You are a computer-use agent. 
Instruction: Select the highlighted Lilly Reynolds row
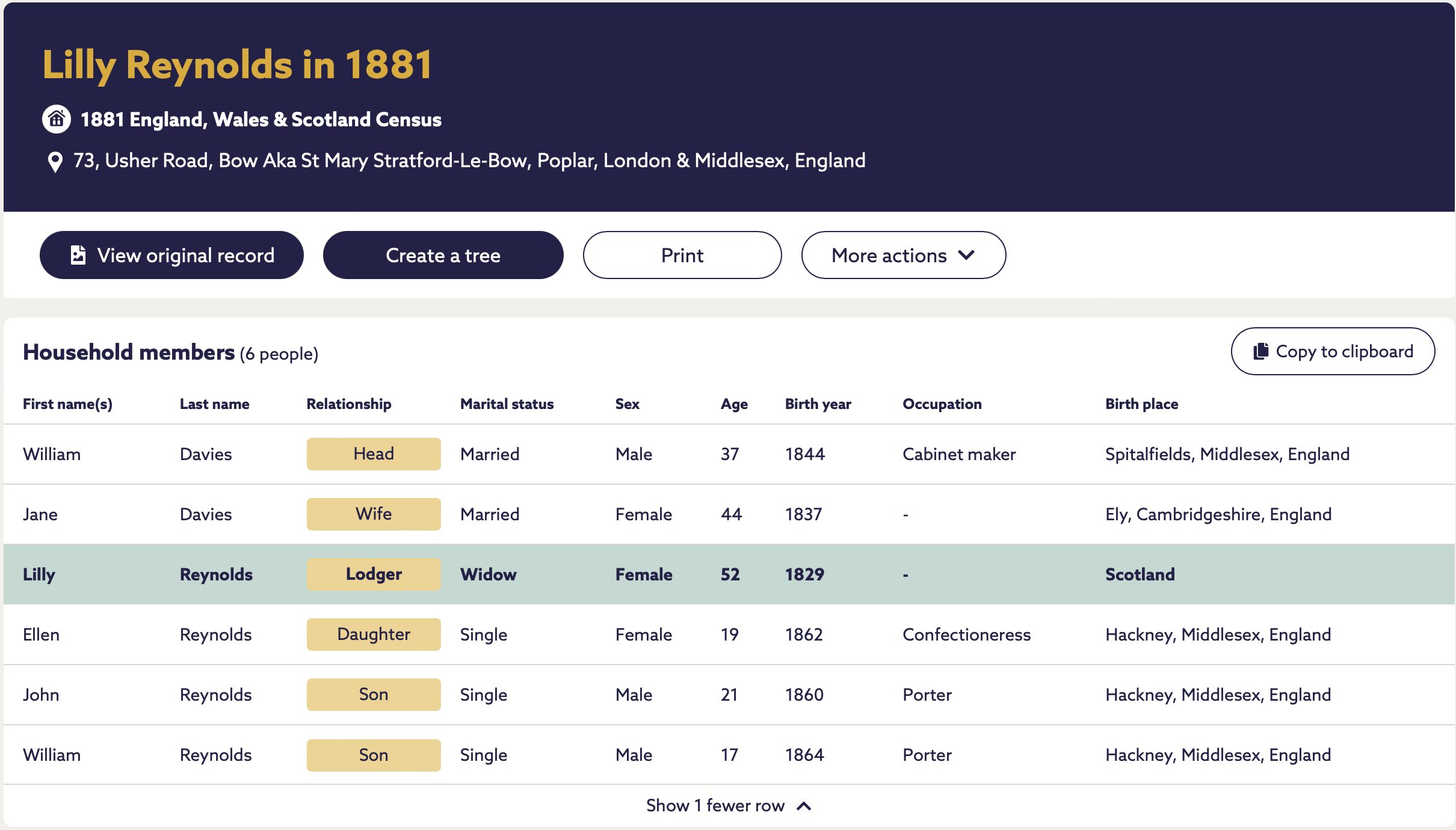coord(729,574)
